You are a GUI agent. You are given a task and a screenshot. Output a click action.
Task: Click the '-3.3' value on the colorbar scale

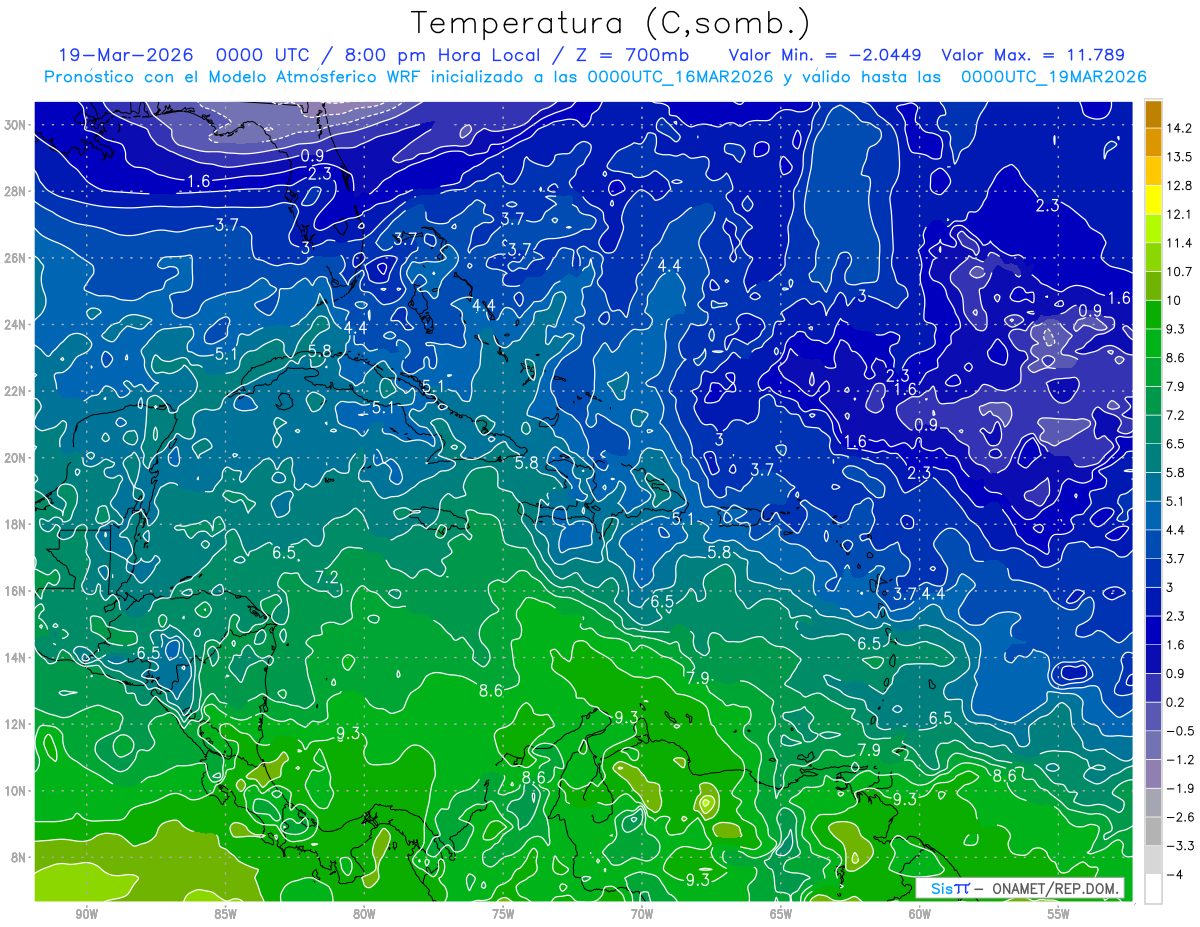(1180, 846)
